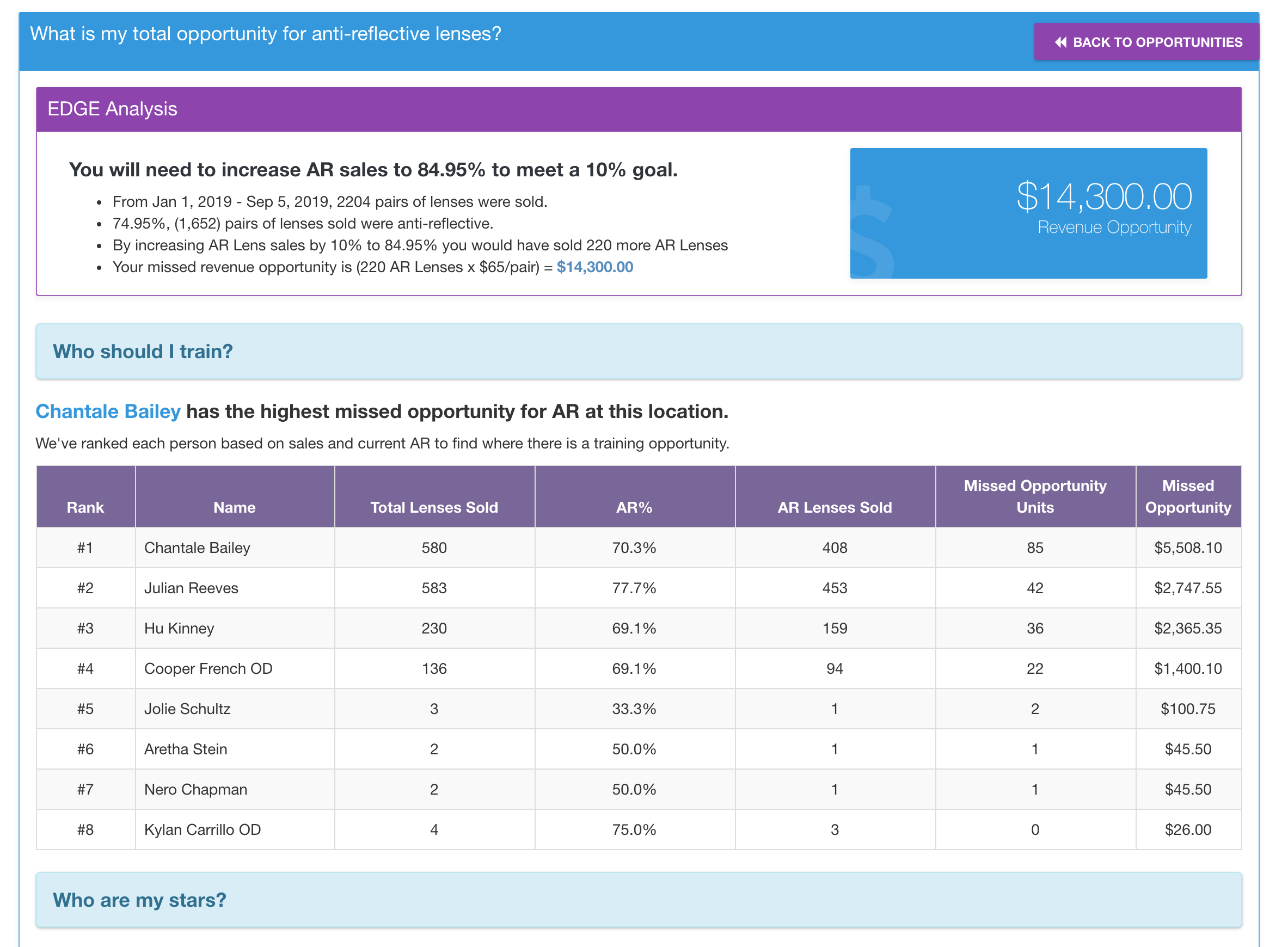
Task: Click the 22 missed opportunity units cell
Action: pyautogui.click(x=1035, y=668)
